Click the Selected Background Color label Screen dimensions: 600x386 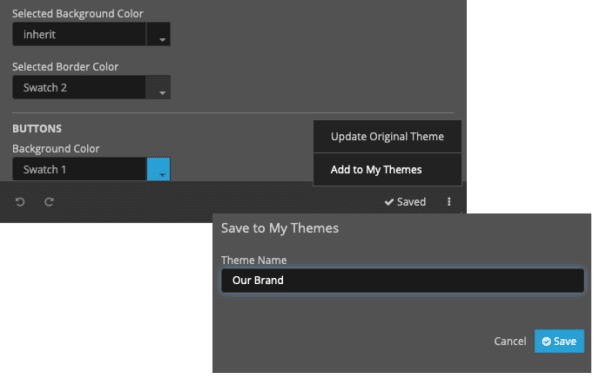click(78, 14)
